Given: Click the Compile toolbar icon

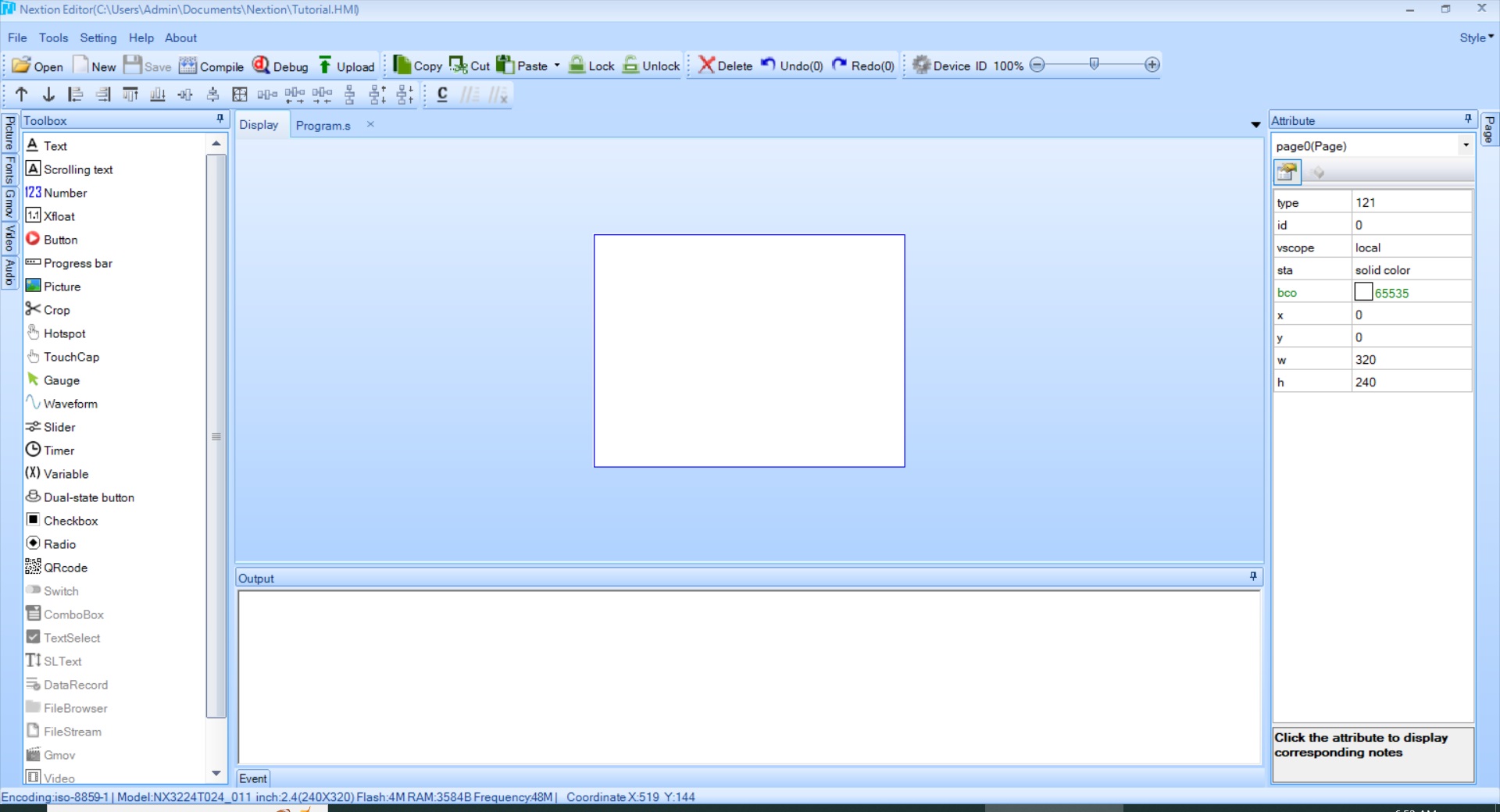Looking at the screenshot, I should [211, 66].
